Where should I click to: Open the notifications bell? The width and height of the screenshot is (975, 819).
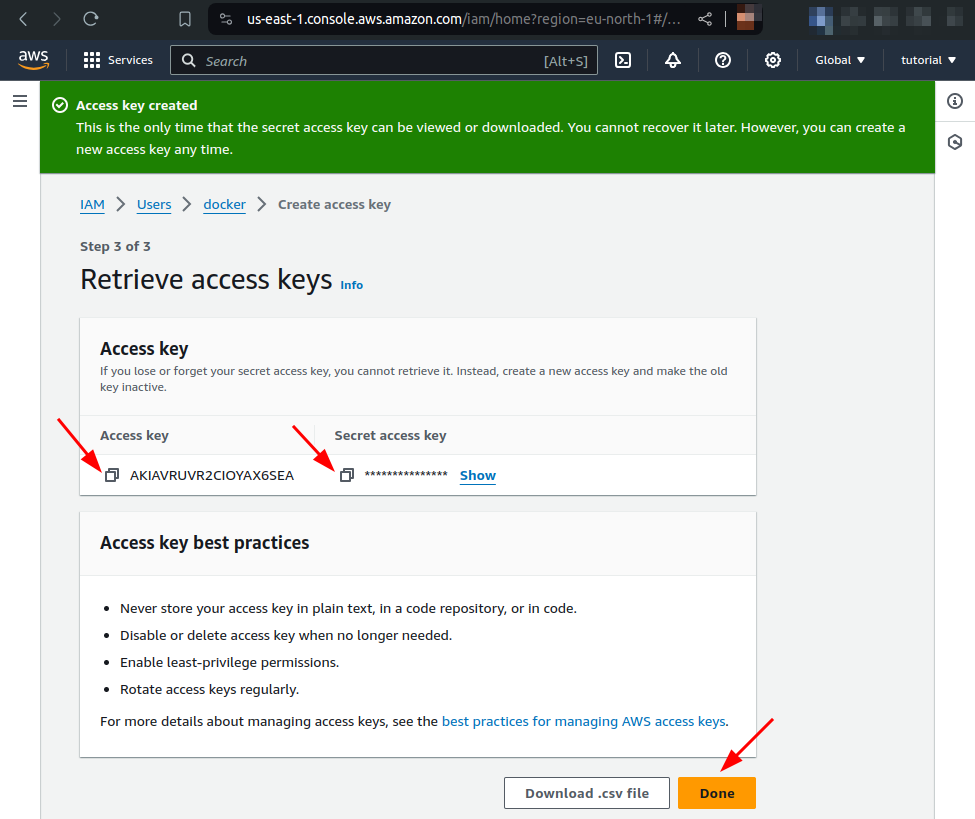point(673,60)
